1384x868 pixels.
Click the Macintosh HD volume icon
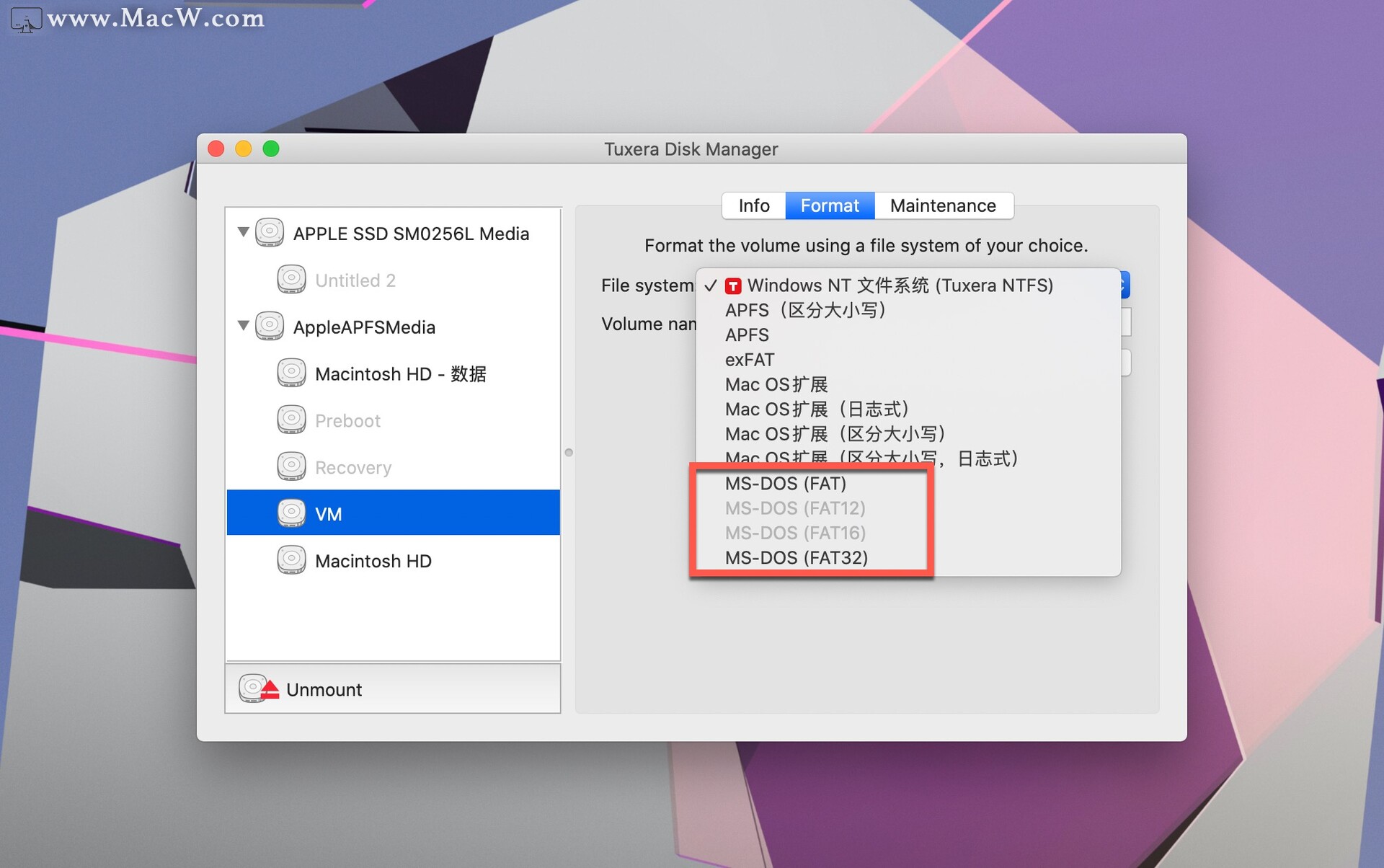click(291, 560)
